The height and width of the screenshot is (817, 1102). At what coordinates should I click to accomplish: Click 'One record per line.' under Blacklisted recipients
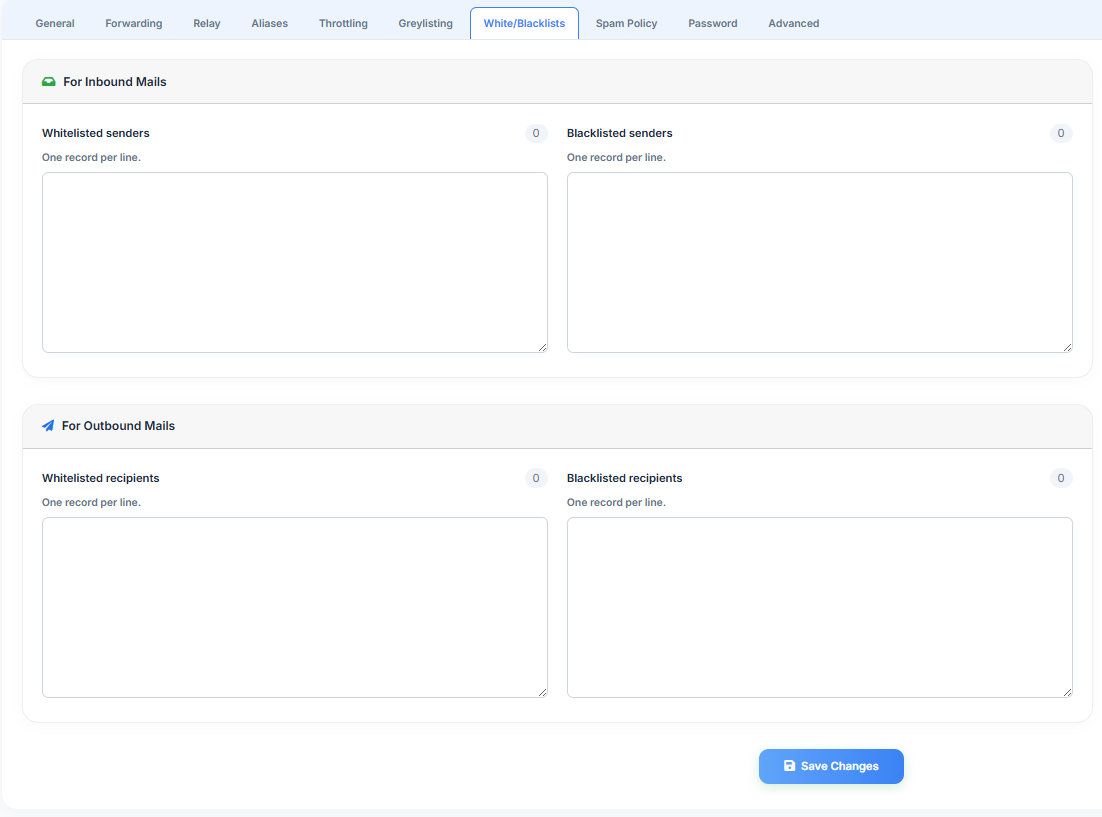[x=616, y=502]
